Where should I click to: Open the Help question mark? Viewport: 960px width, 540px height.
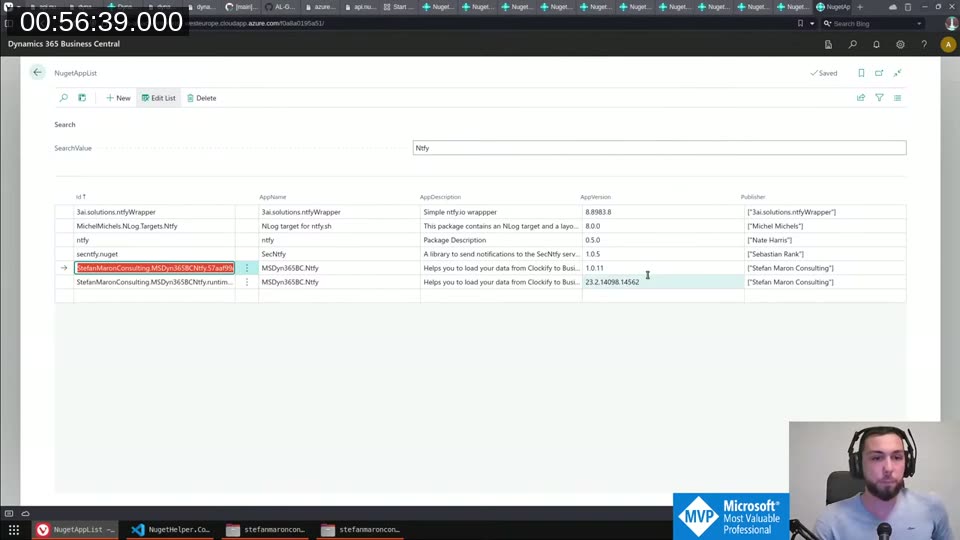(924, 45)
